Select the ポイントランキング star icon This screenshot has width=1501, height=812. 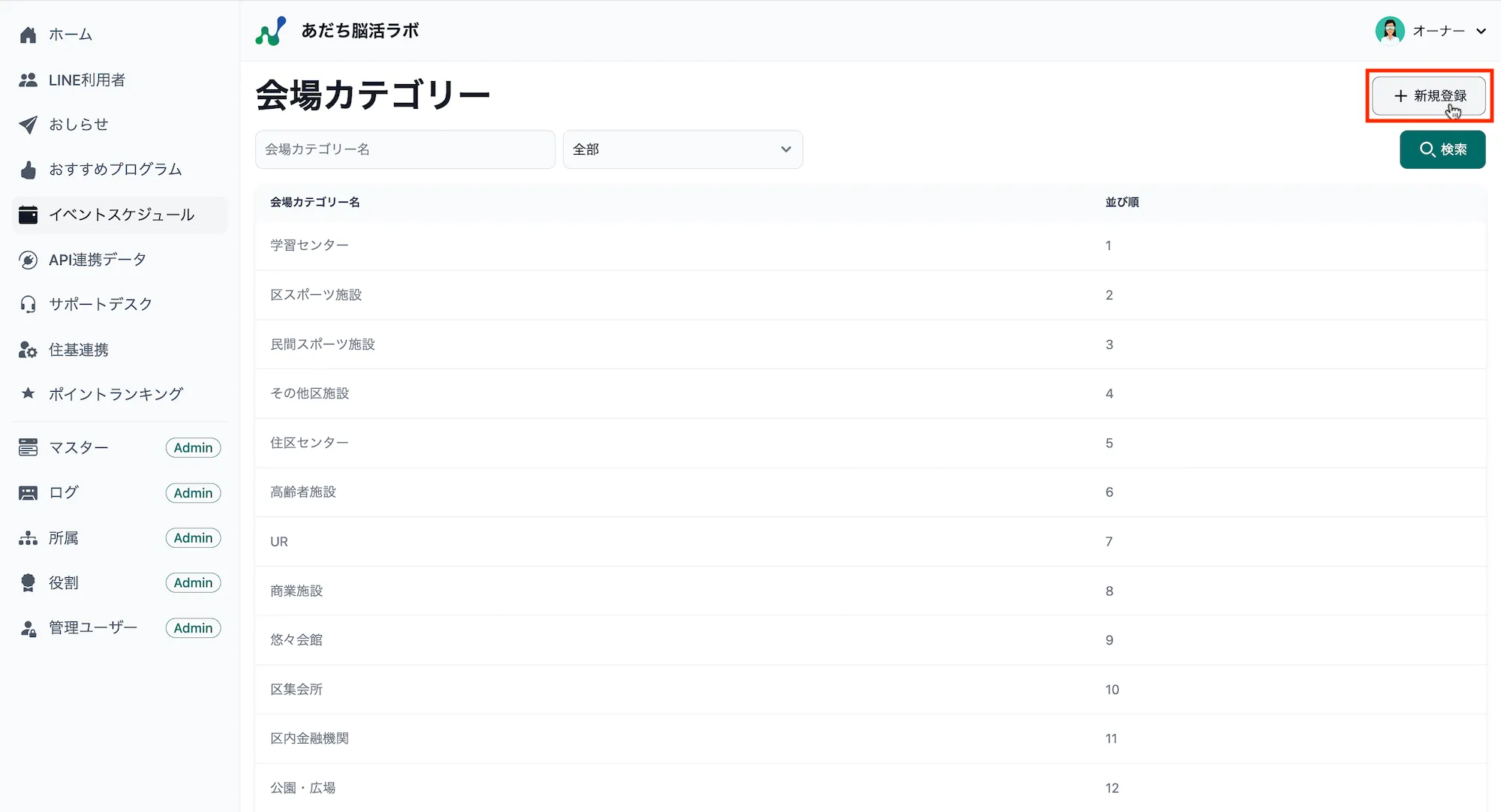tap(28, 393)
